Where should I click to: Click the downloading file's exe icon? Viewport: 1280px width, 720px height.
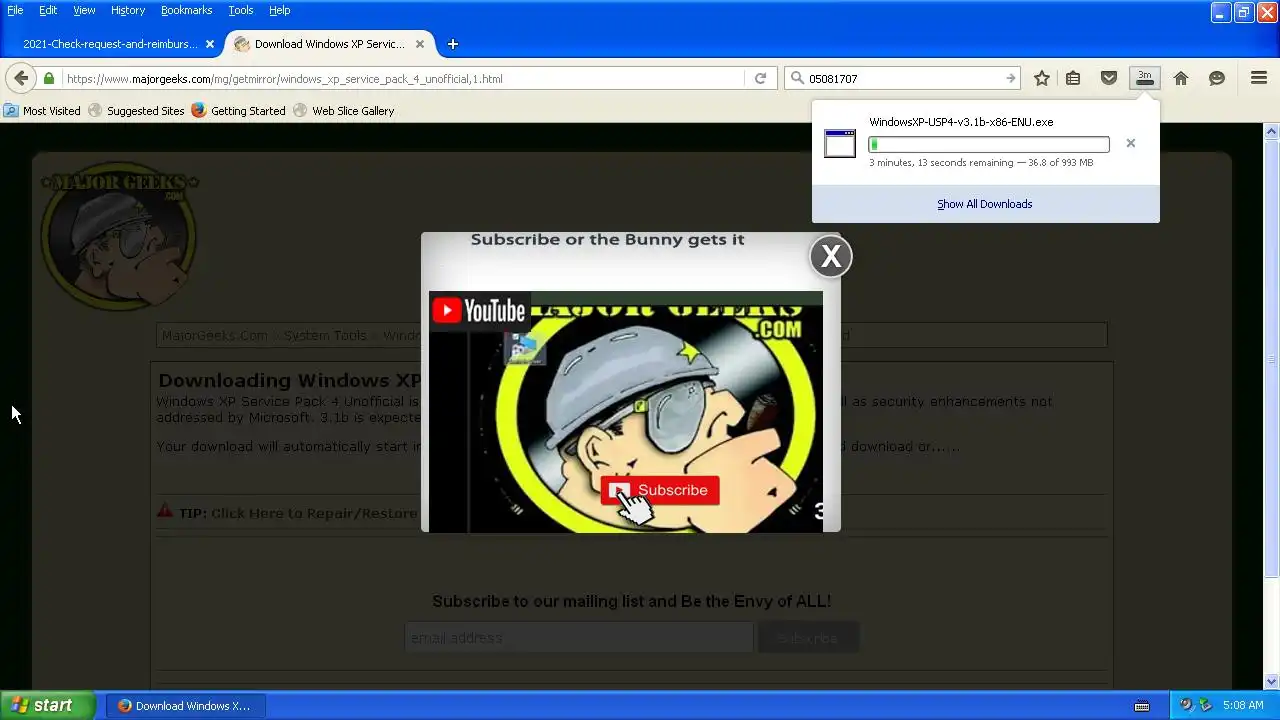[x=840, y=143]
